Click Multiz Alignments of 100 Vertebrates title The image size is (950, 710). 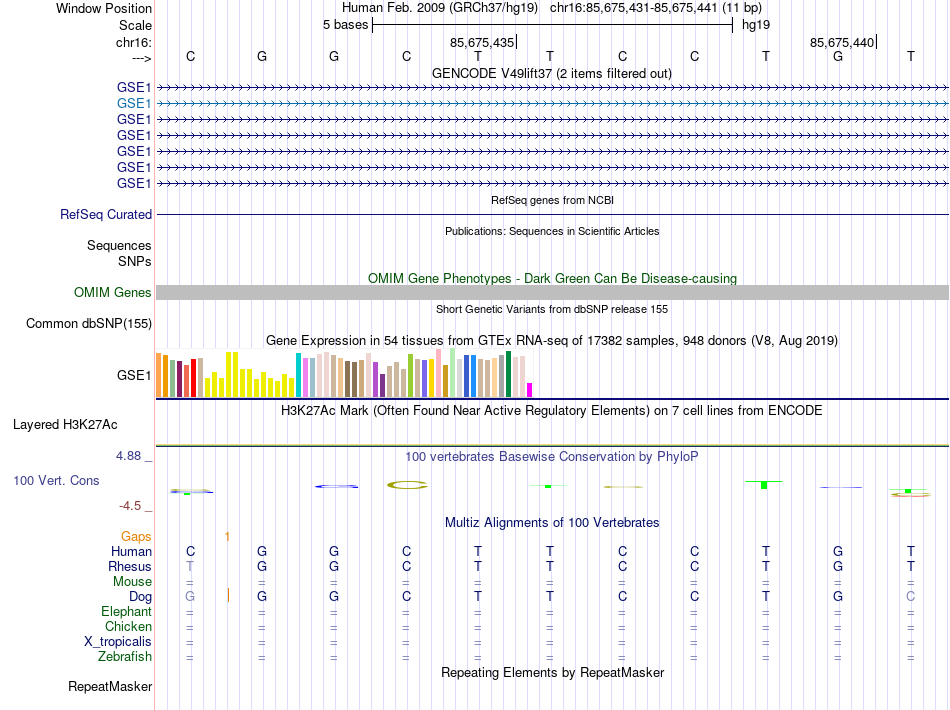tap(552, 522)
